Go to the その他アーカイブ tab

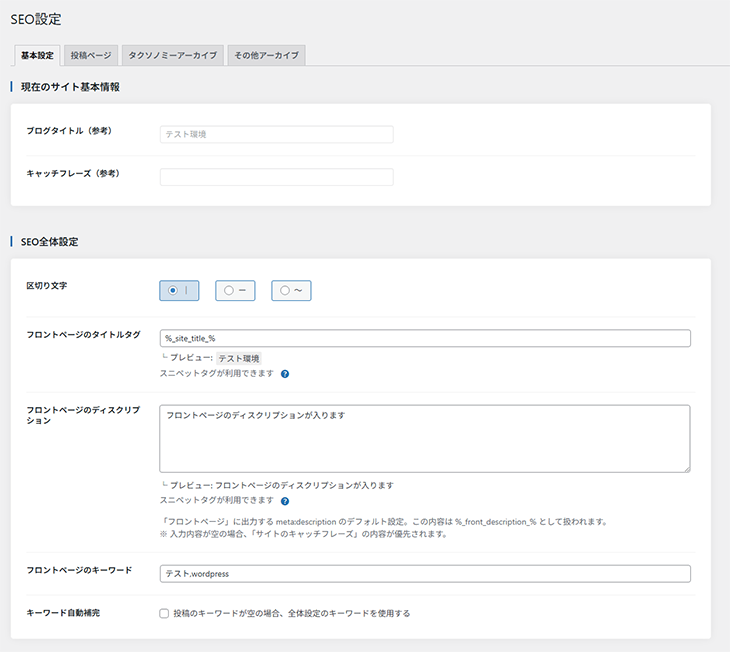tap(266, 55)
